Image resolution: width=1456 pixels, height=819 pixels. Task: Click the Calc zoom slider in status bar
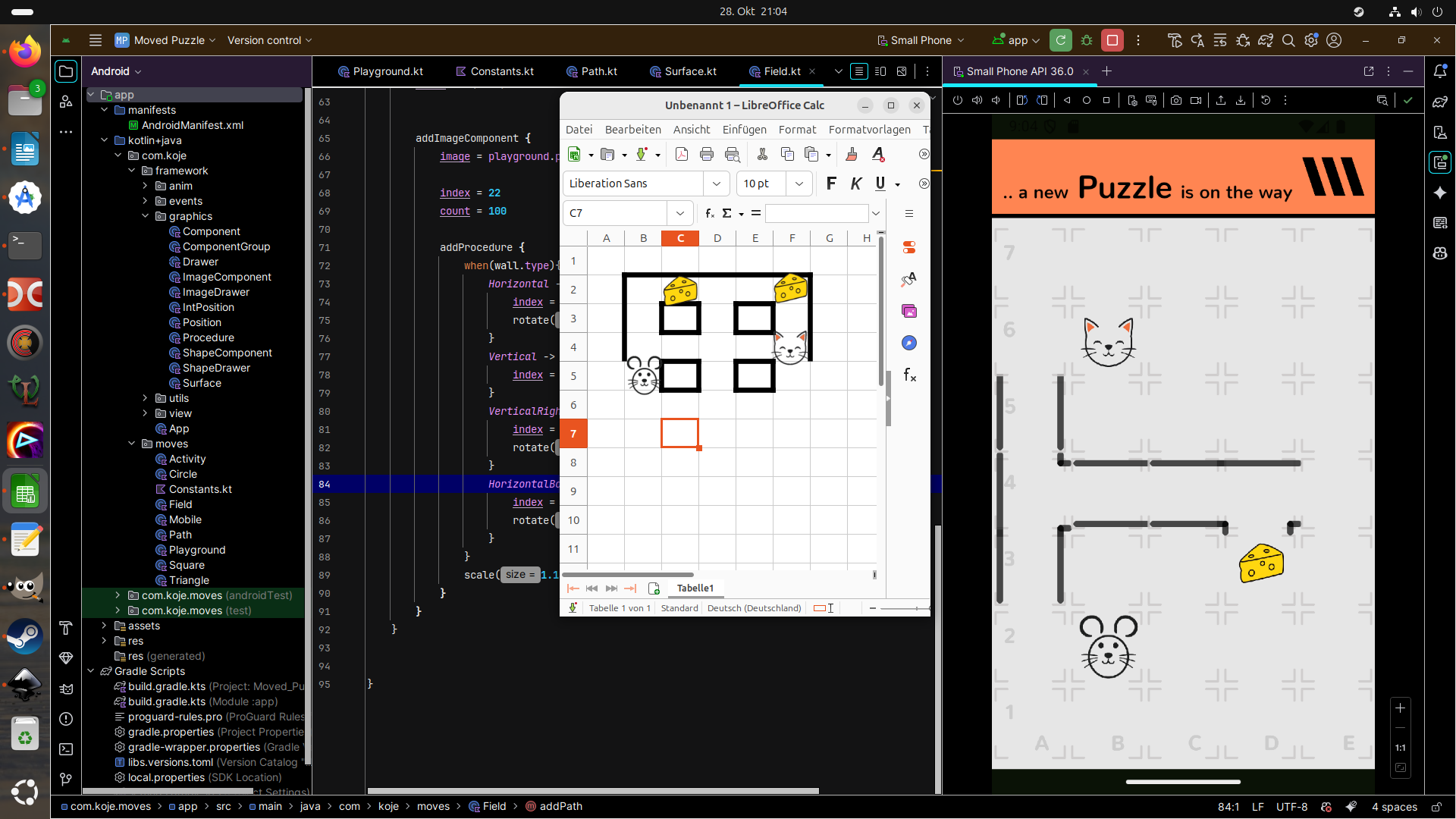click(x=902, y=608)
